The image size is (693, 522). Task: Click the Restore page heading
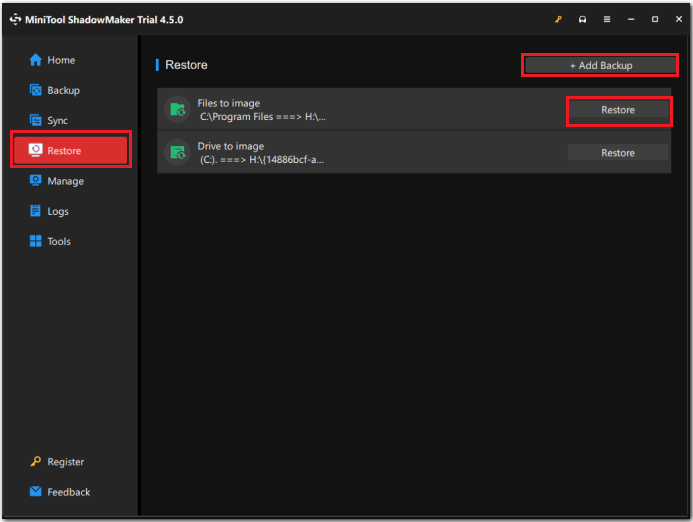pyautogui.click(x=186, y=65)
